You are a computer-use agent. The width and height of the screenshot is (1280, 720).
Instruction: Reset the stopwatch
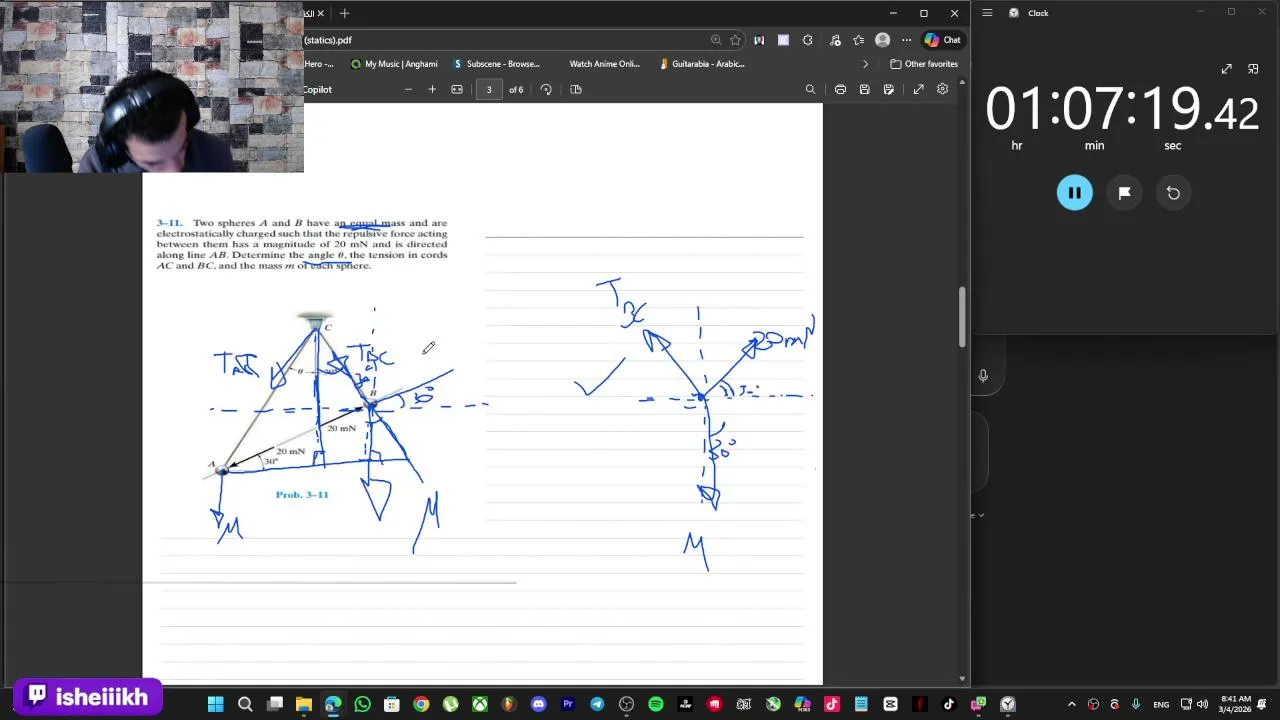coord(1173,193)
